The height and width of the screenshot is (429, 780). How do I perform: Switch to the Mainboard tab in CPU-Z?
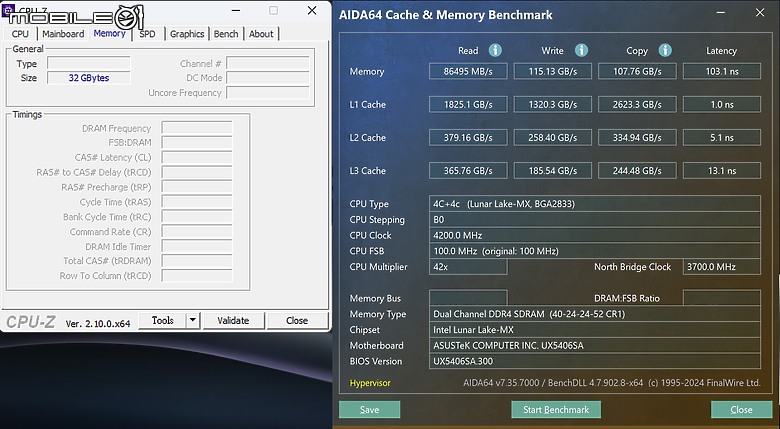(x=63, y=34)
